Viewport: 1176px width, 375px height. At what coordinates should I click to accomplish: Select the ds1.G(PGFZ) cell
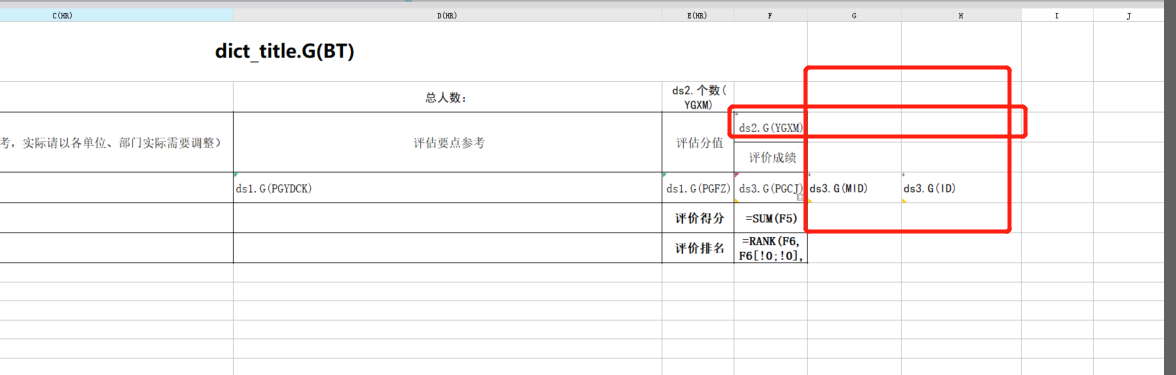(698, 188)
